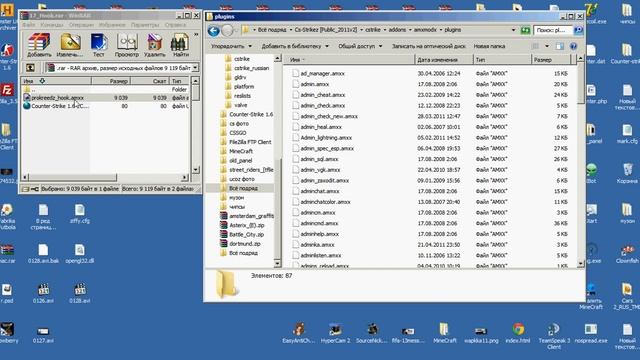The width and height of the screenshot is (640, 360).
Task: Open the Команды menu in WinRAR
Action: tap(52, 25)
